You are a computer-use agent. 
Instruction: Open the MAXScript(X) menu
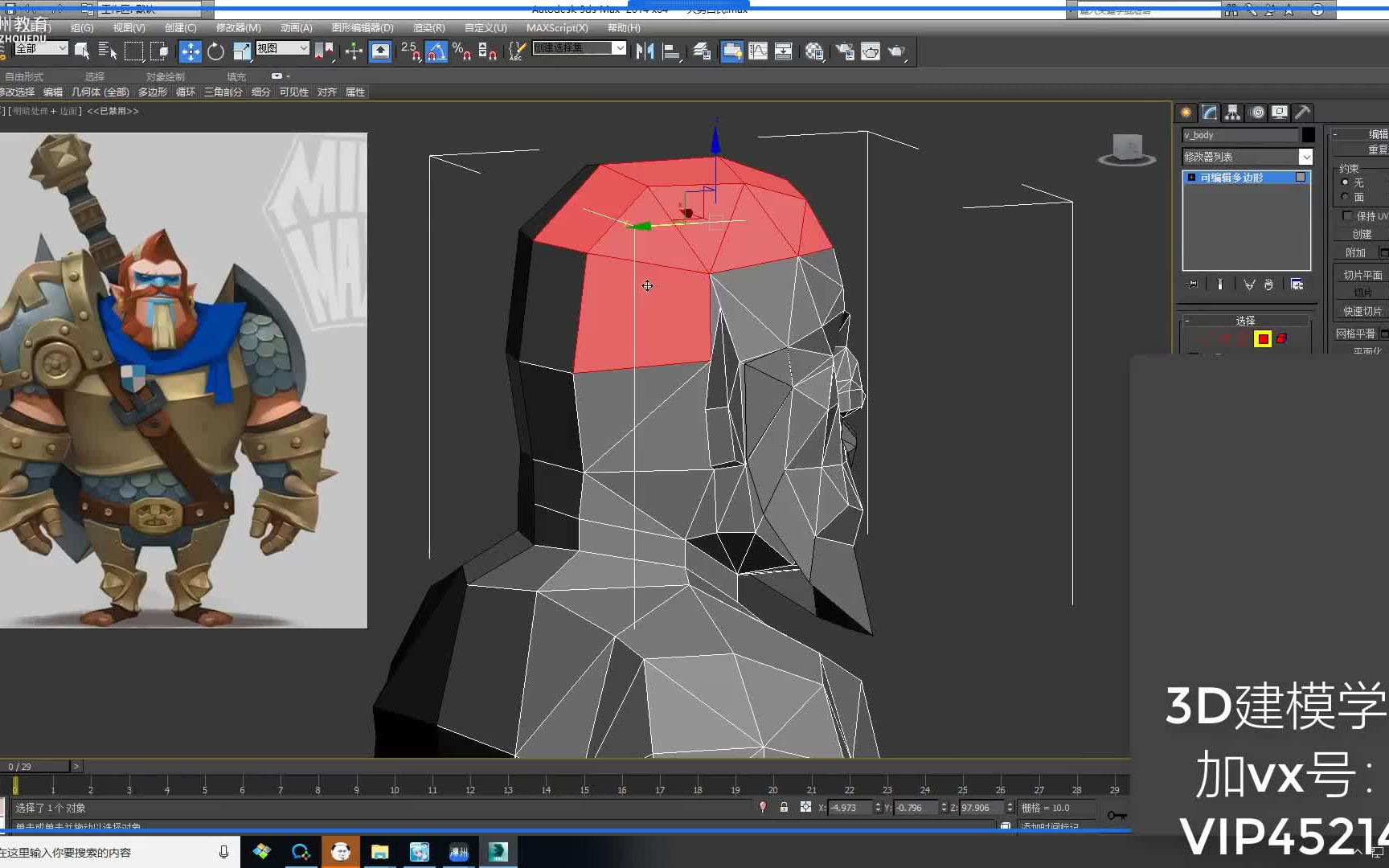(557, 28)
